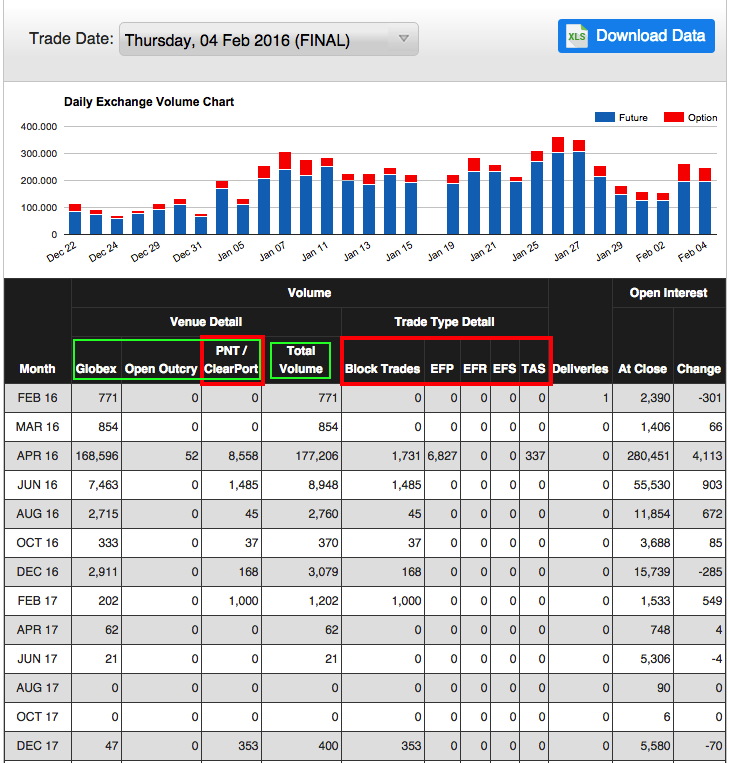Open the Trade Date dropdown
This screenshot has height=763, width=730.
pos(269,39)
